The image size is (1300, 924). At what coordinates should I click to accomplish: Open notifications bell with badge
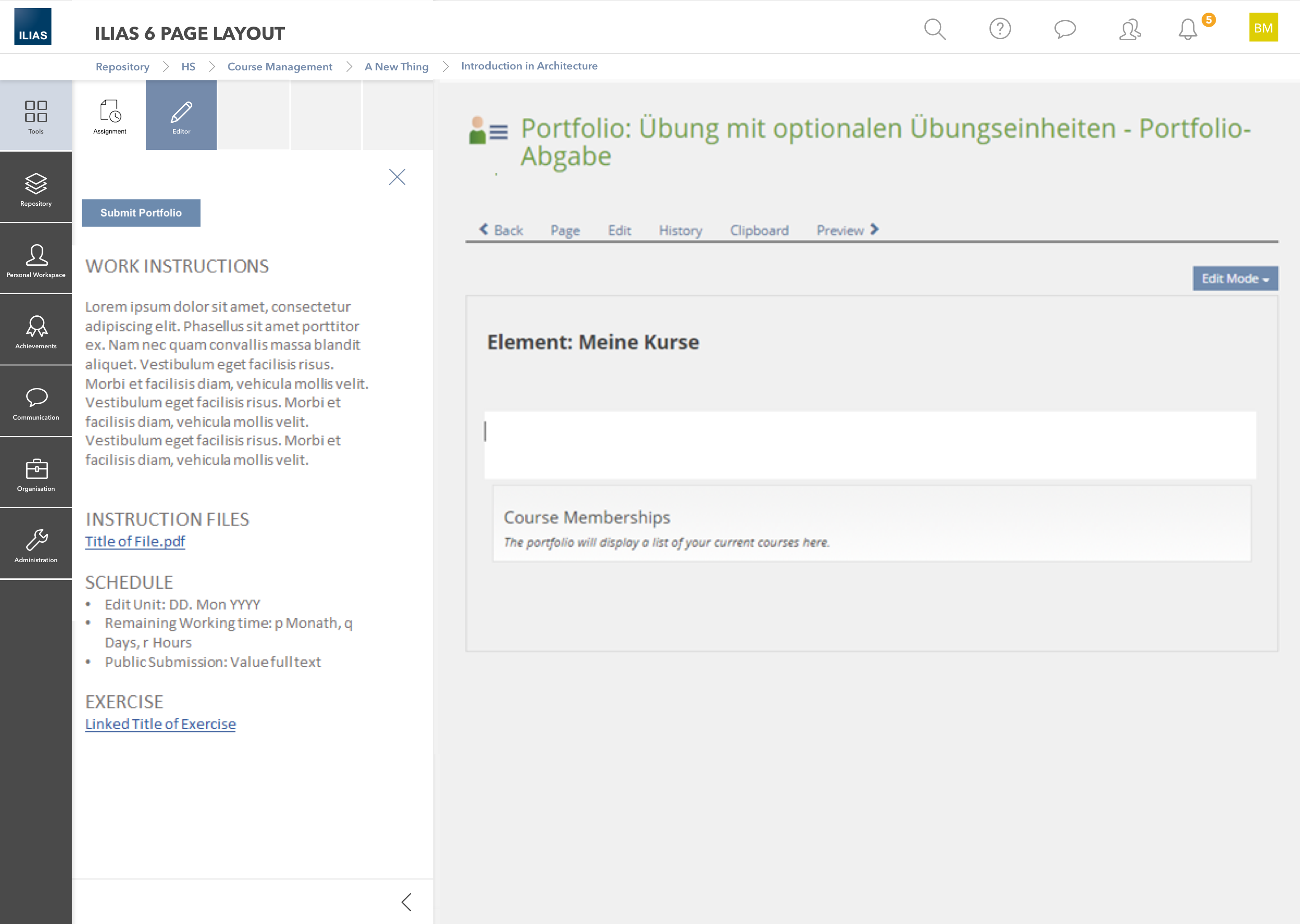pos(1188,28)
